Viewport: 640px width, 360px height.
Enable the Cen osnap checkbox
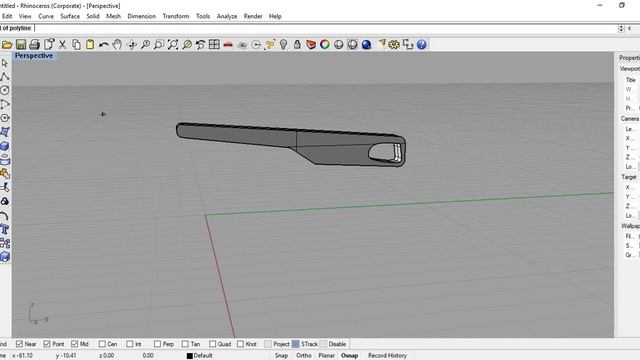click(102, 344)
